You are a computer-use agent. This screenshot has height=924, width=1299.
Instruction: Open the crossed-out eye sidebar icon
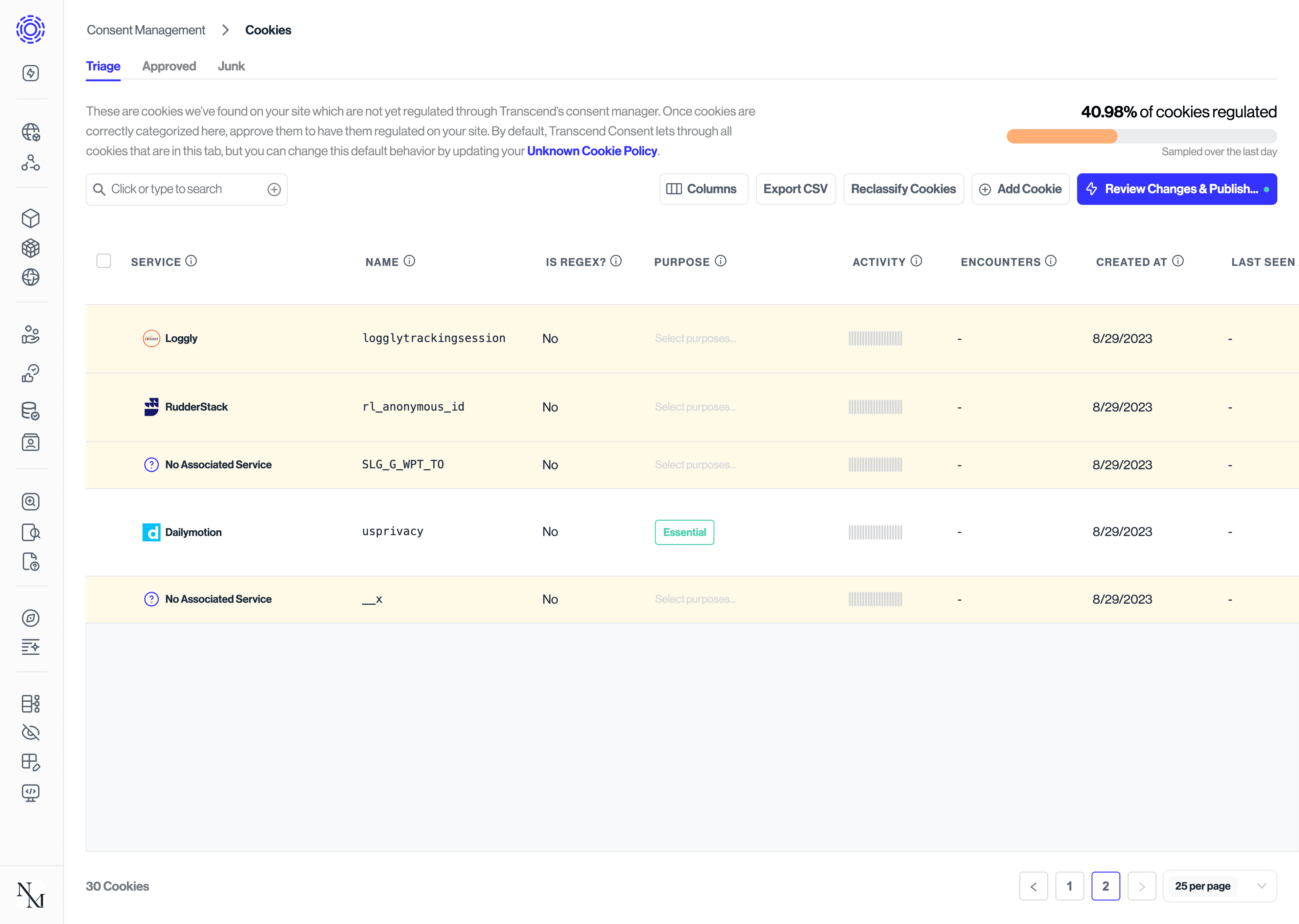point(31,732)
